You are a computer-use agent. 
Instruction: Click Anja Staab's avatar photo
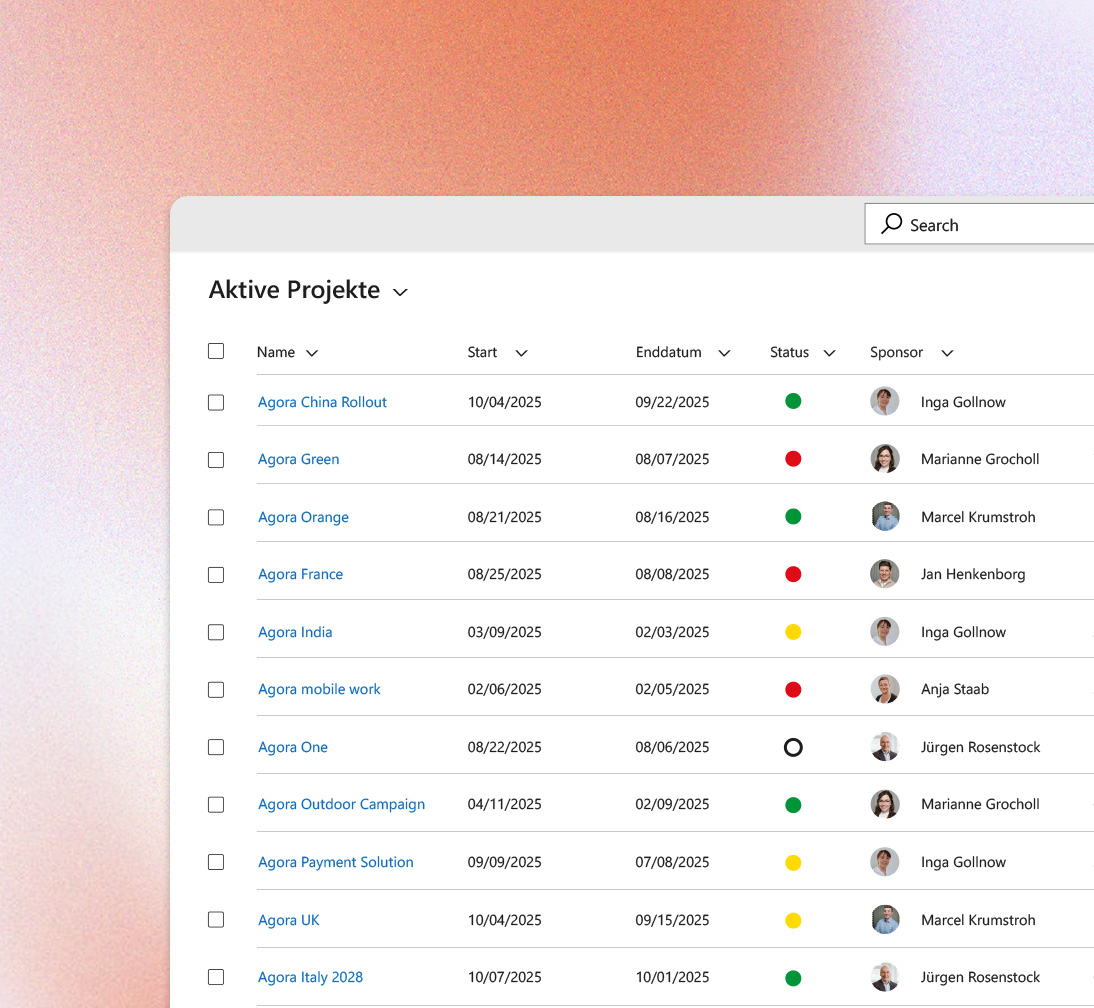pos(885,689)
